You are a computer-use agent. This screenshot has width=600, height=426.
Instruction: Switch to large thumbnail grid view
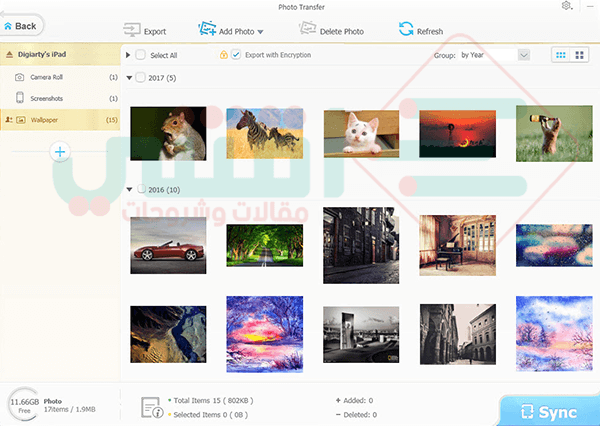click(x=579, y=55)
